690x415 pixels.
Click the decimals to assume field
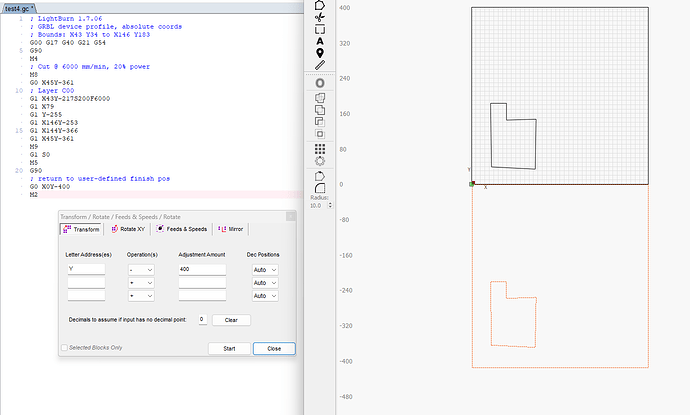pyautogui.click(x=202, y=320)
